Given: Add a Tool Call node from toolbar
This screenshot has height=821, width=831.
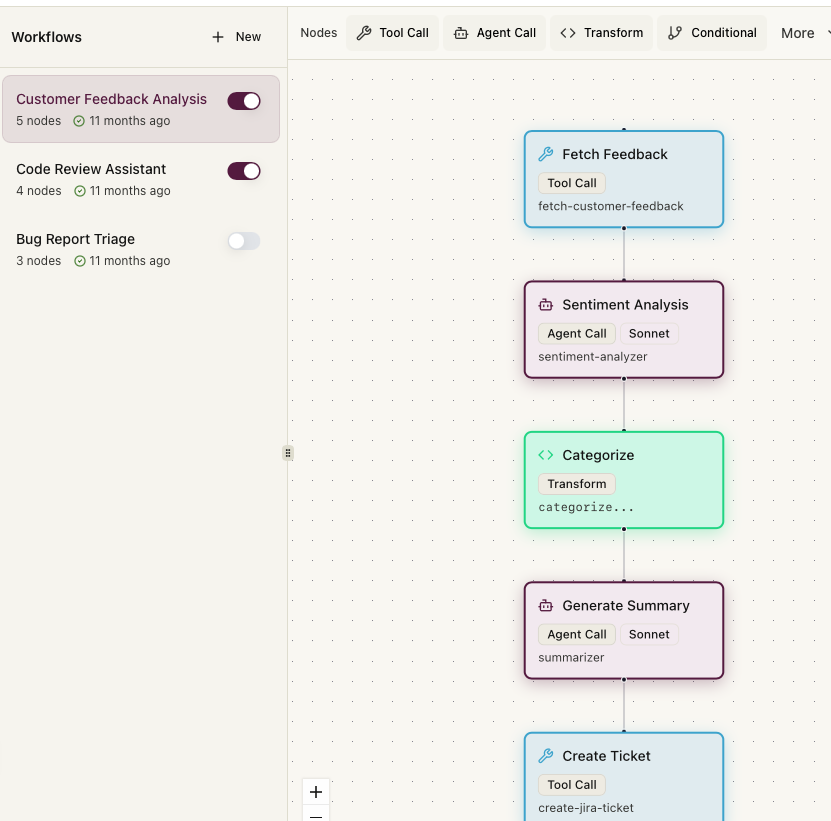Looking at the screenshot, I should 392,33.
